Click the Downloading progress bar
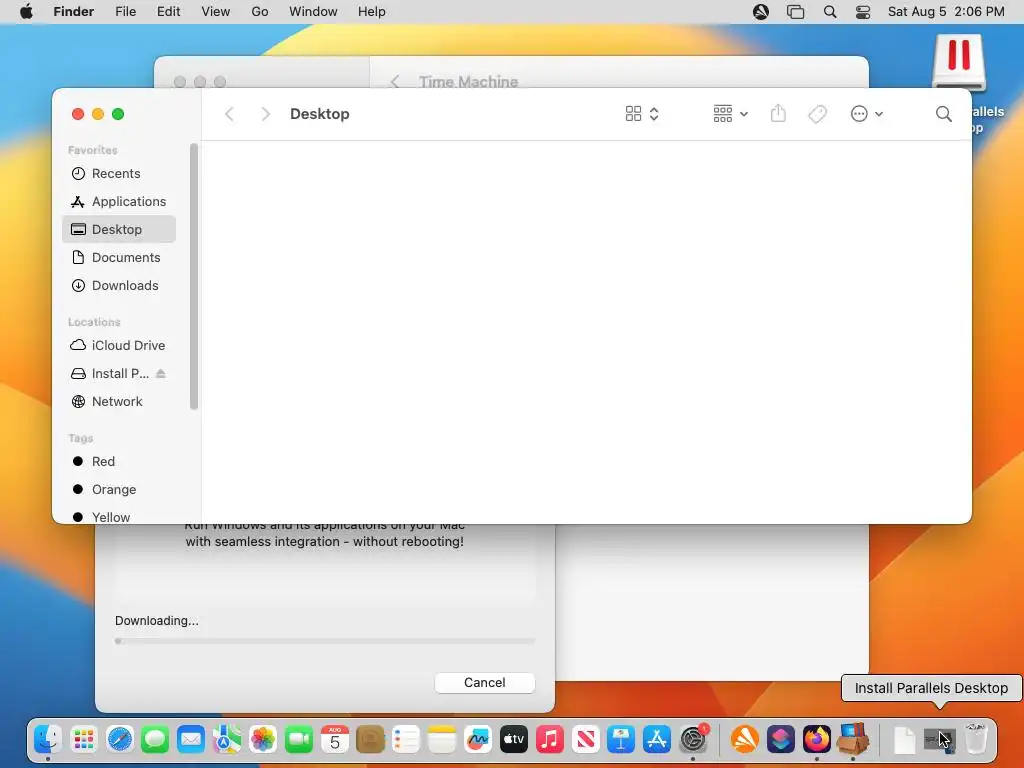The image size is (1024, 768). [325, 641]
